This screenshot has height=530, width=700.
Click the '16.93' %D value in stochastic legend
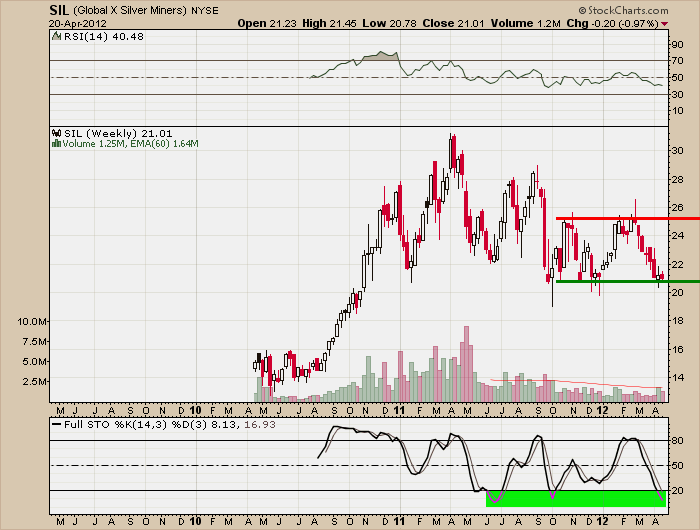point(260,424)
